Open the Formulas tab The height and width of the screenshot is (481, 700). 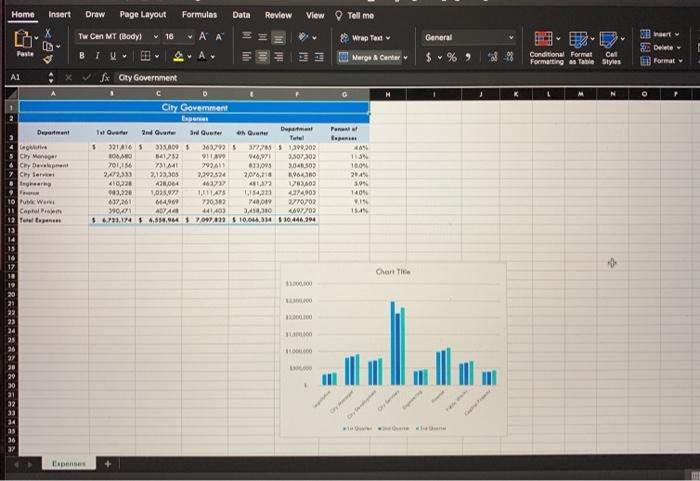pyautogui.click(x=199, y=14)
